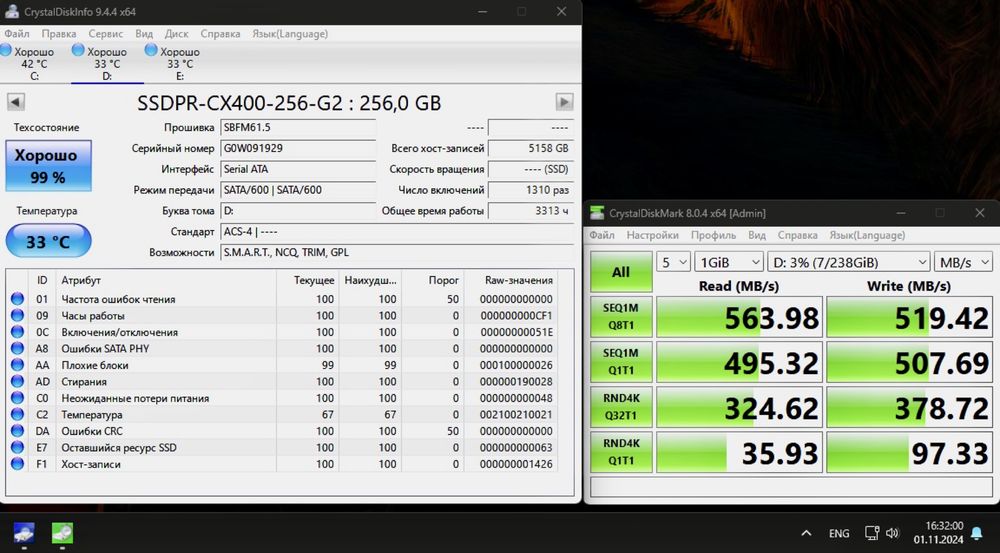Open Профиль menu in CrystalDiskMark
The image size is (1000, 553).
pyautogui.click(x=713, y=235)
